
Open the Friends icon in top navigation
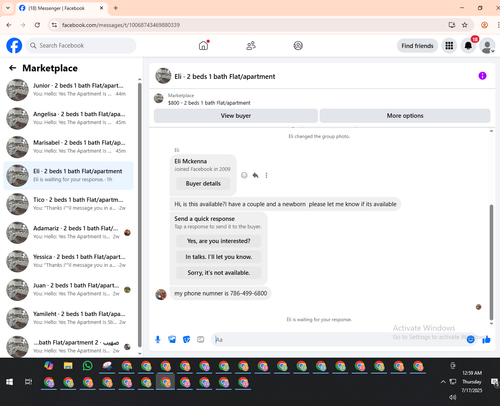251,45
